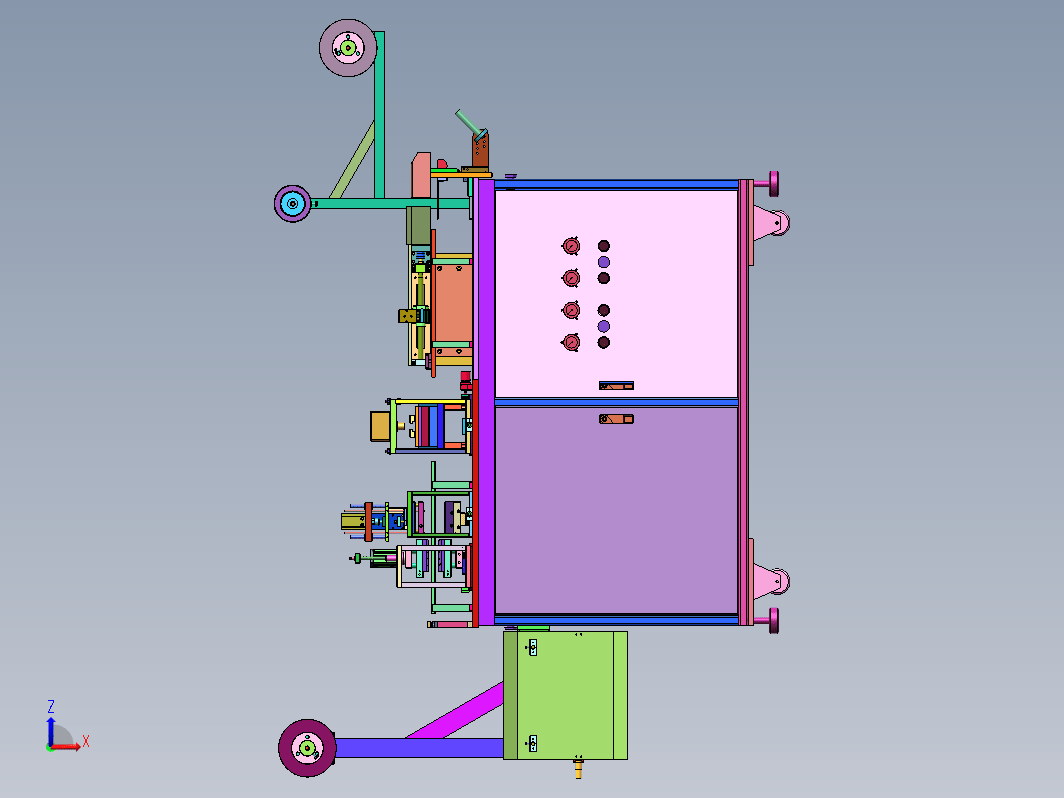Select the orange door handle on purple panel

click(x=616, y=419)
